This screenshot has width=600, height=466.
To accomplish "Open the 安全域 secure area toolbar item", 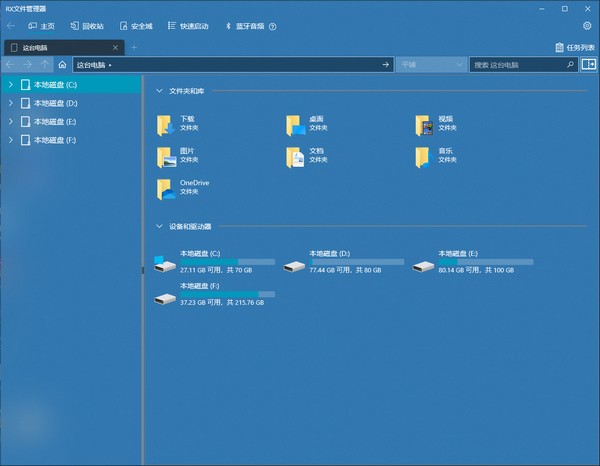I will pos(136,26).
